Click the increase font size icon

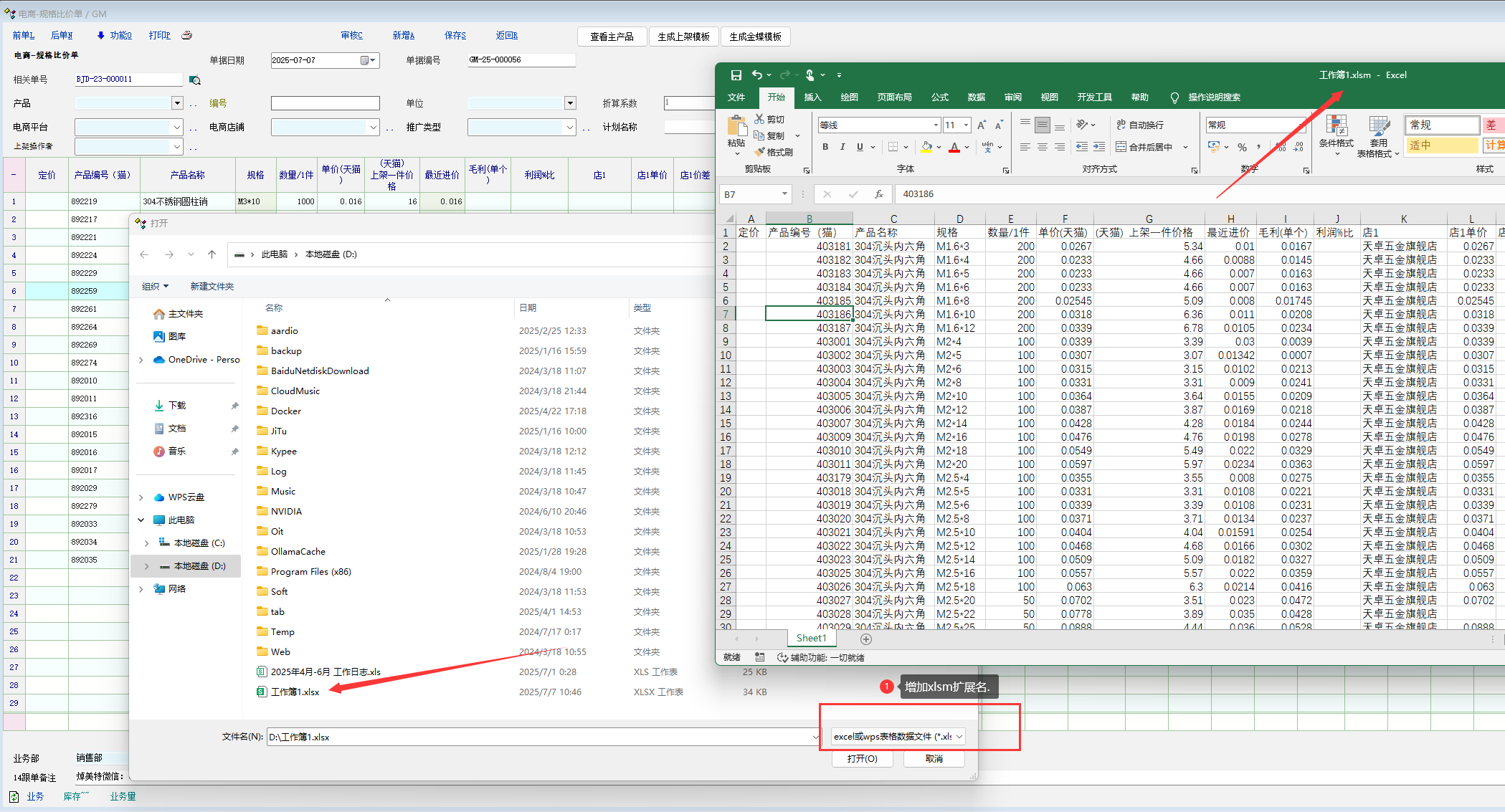tap(982, 125)
